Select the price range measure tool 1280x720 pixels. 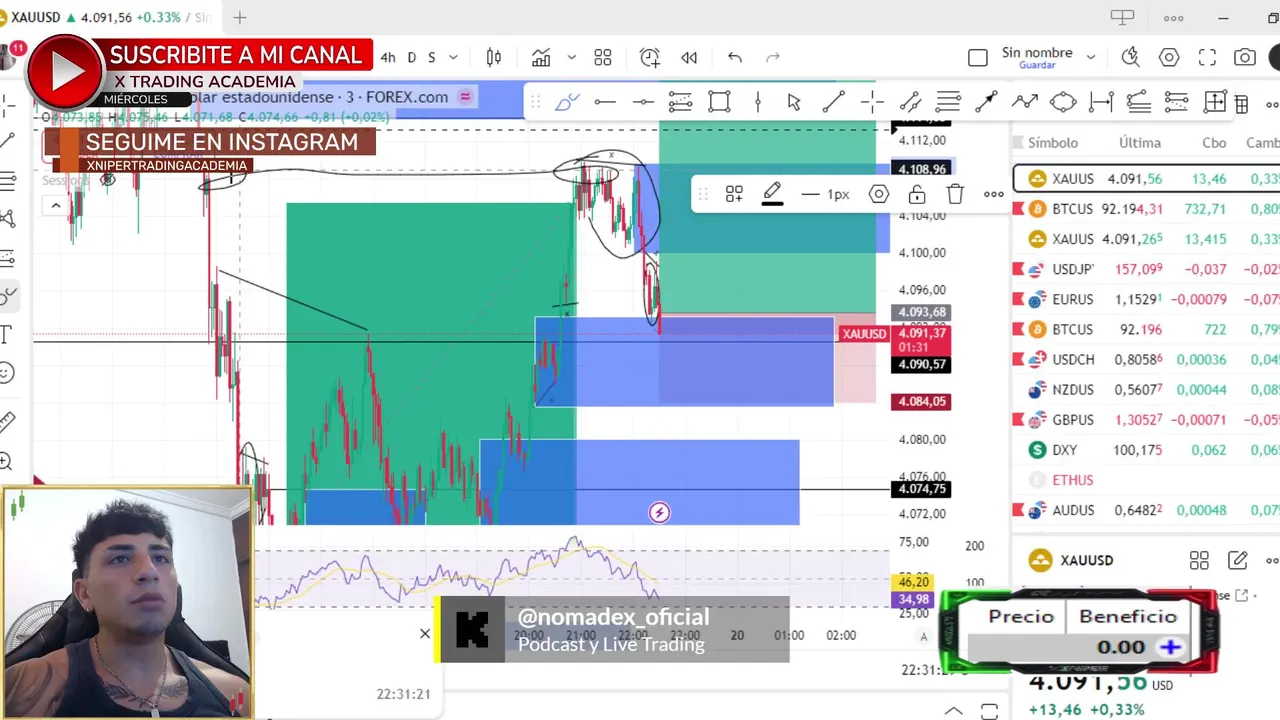[1101, 102]
